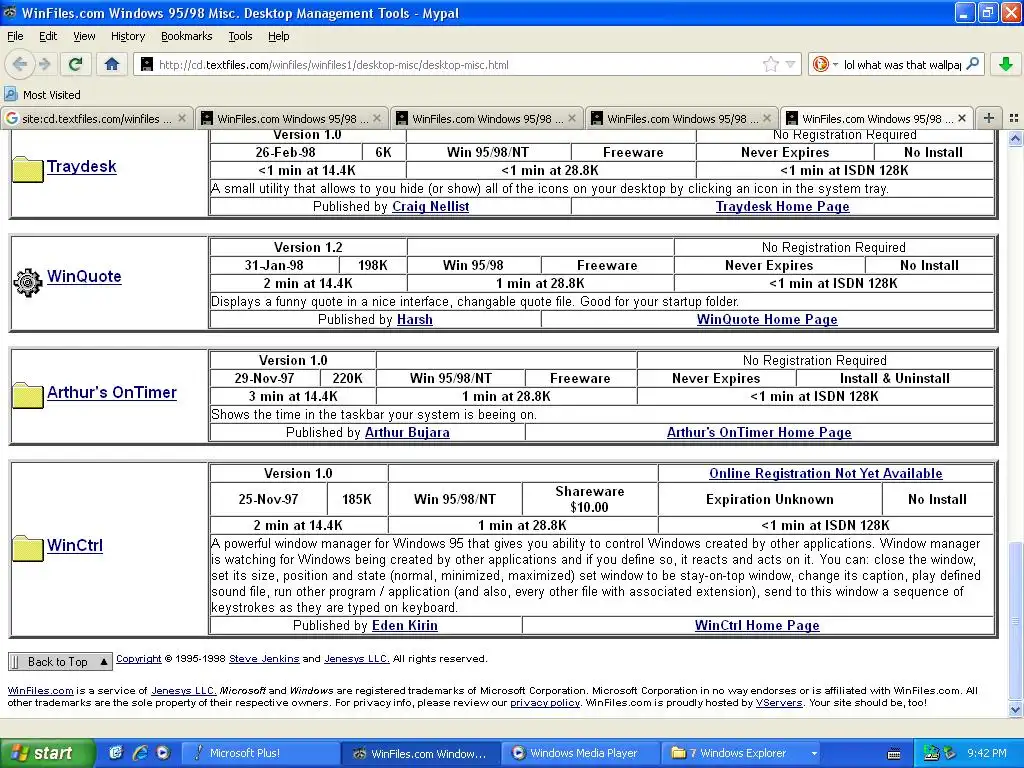Viewport: 1024px width, 768px height.
Task: Switch to Windows Media Player taskbar button
Action: pyautogui.click(x=581, y=753)
